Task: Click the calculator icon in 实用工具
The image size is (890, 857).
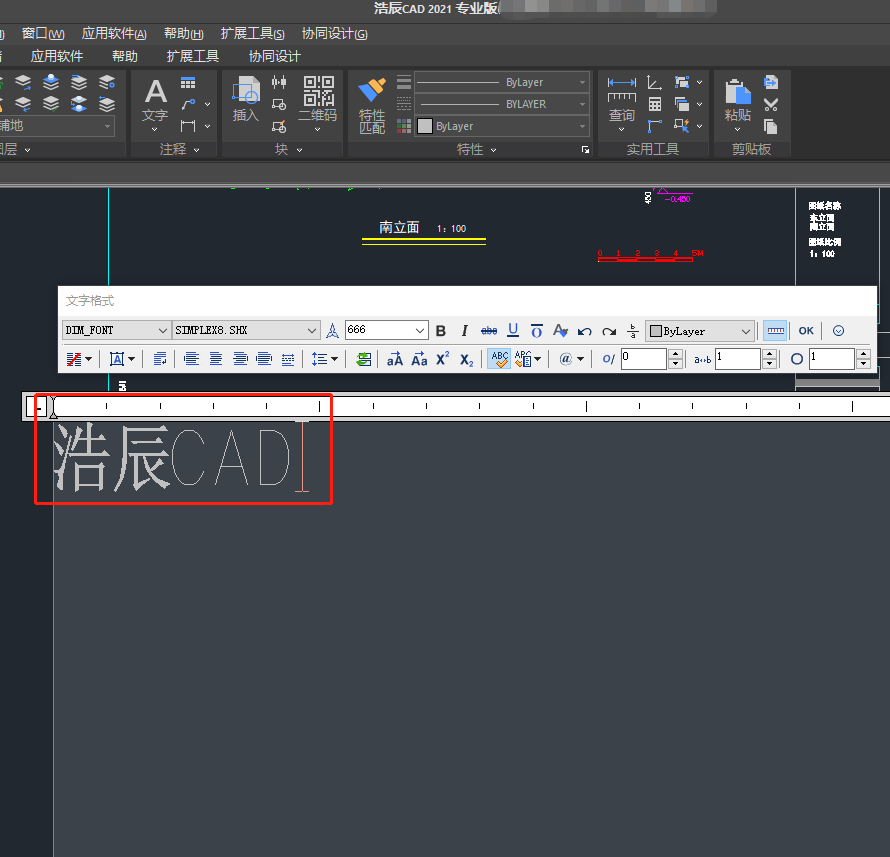Action: (654, 104)
